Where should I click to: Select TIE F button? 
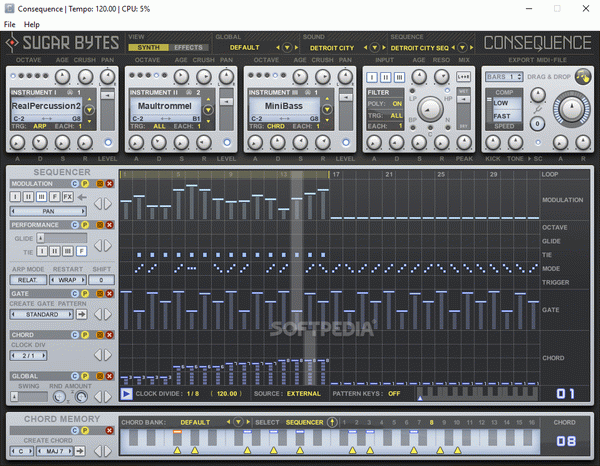coord(81,251)
